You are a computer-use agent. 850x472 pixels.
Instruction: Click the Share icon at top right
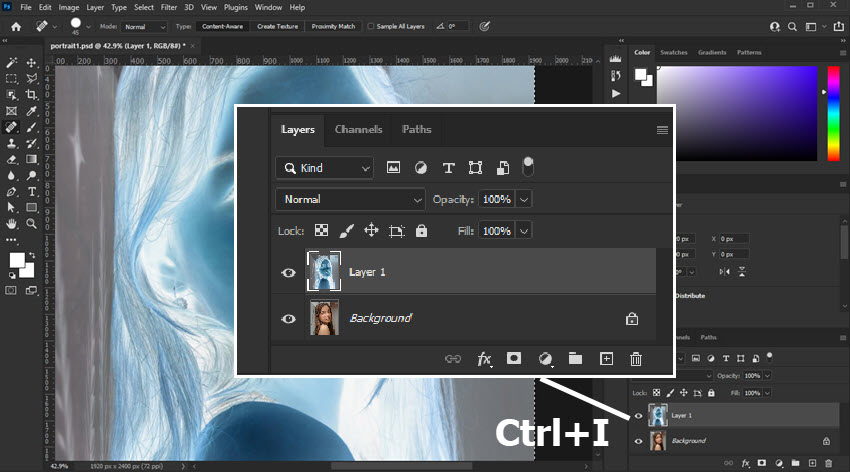coord(839,26)
